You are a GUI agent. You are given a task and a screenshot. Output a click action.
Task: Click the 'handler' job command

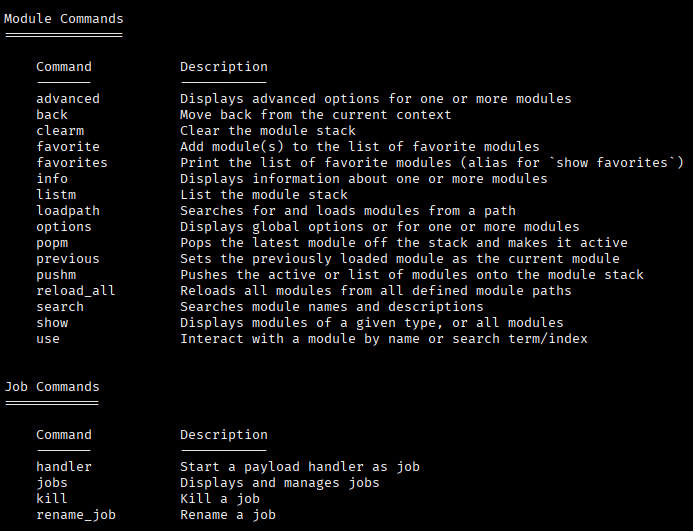coord(64,467)
